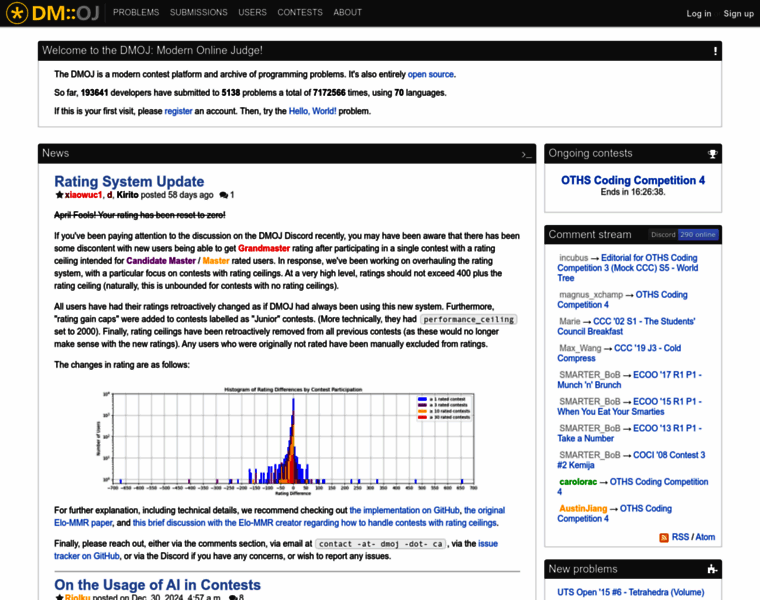Open ECOO '17 R1 P1 Munch 'n' Brunch
Viewport: 760px width, 600px height.
coord(630,379)
